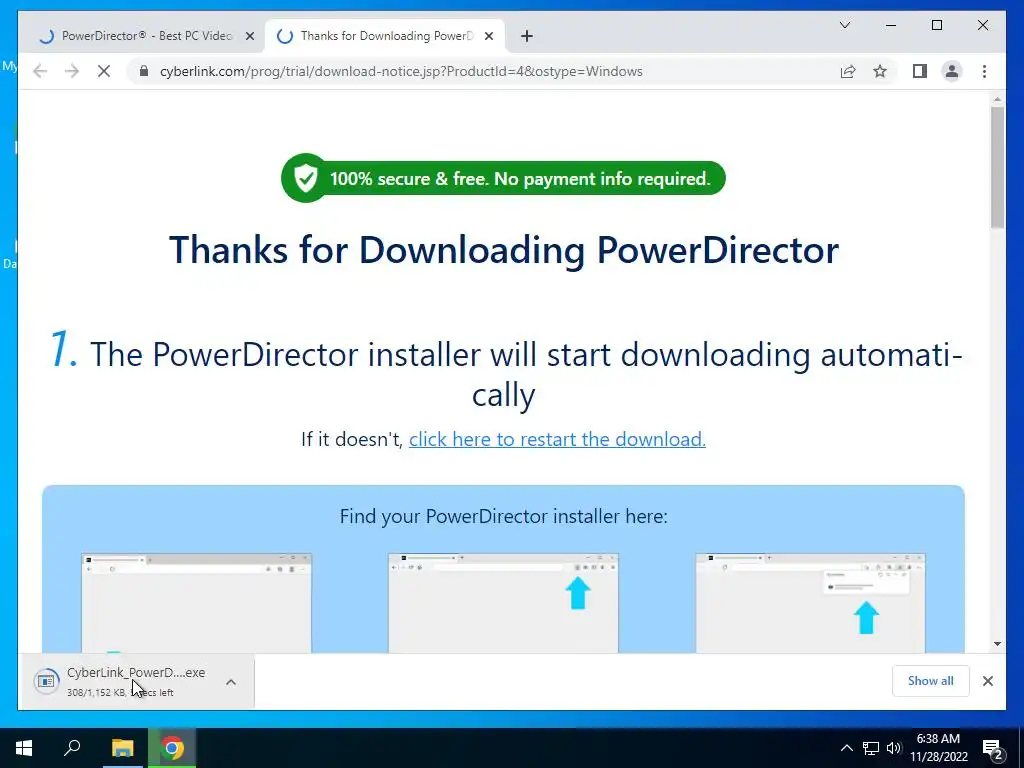The width and height of the screenshot is (1024, 768).
Task: Click the address bar URL
Action: pos(401,71)
